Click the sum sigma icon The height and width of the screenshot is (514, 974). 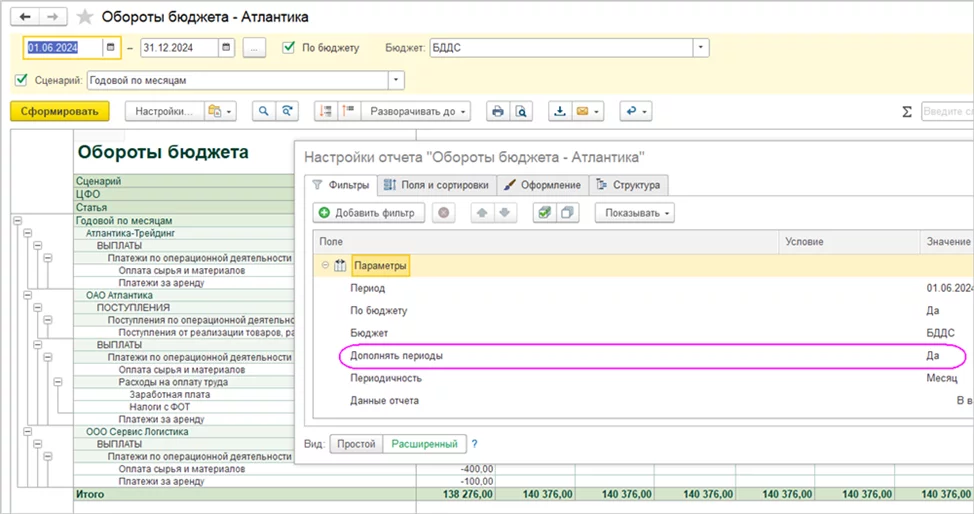point(907,112)
